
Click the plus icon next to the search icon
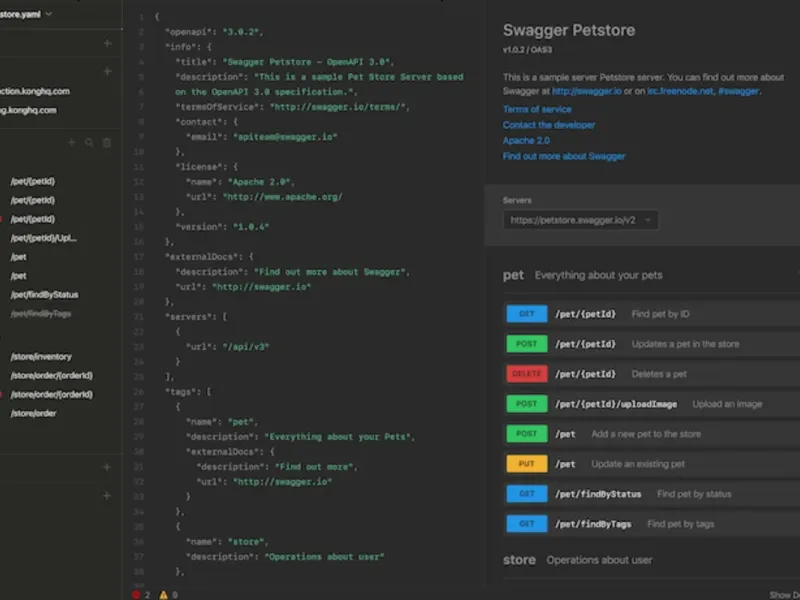coord(71,143)
